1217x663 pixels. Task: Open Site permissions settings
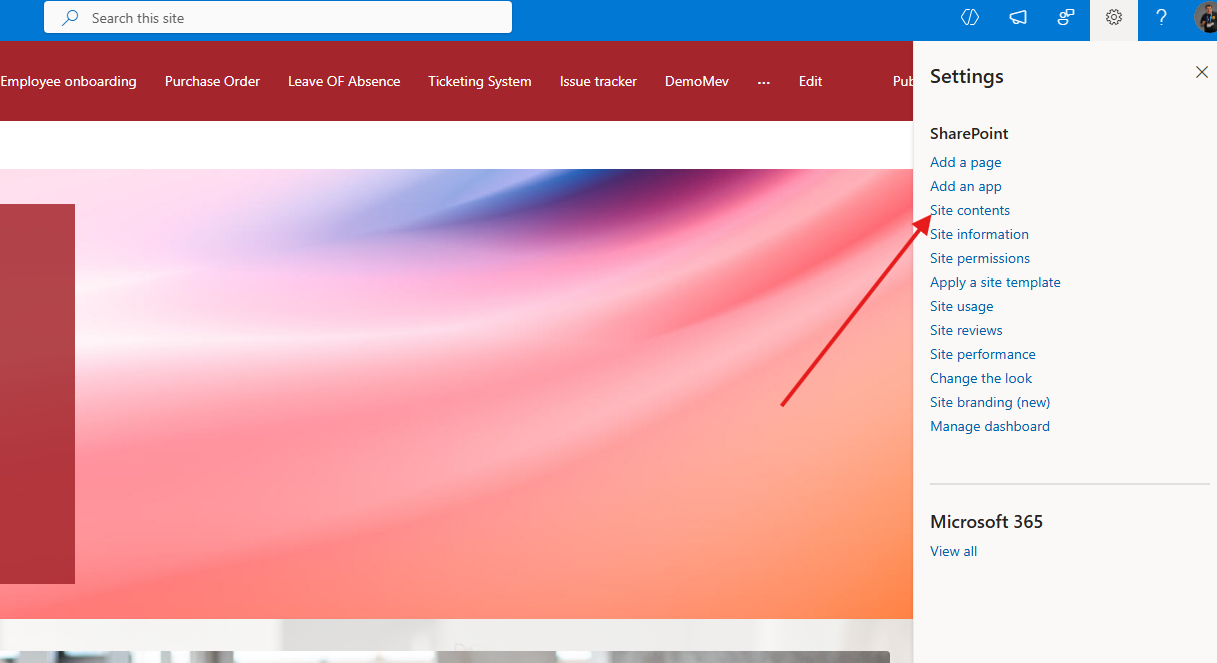click(979, 258)
